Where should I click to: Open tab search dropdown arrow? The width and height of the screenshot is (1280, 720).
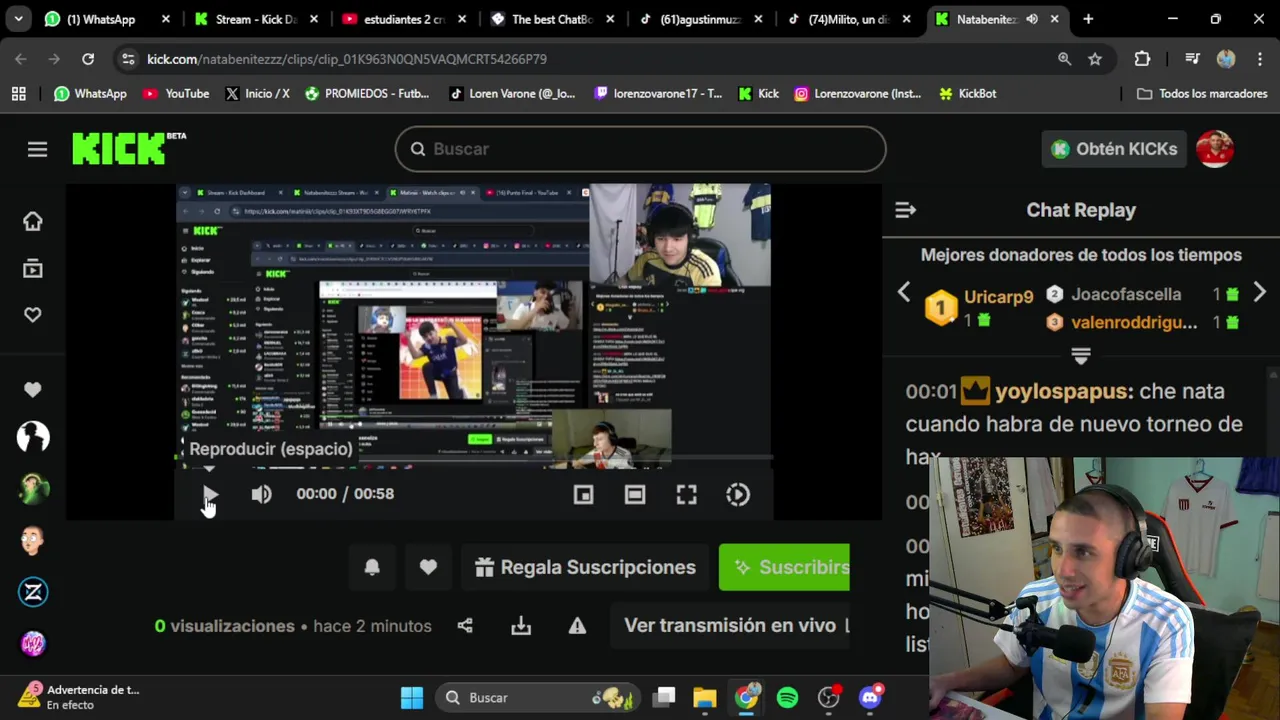[18, 19]
